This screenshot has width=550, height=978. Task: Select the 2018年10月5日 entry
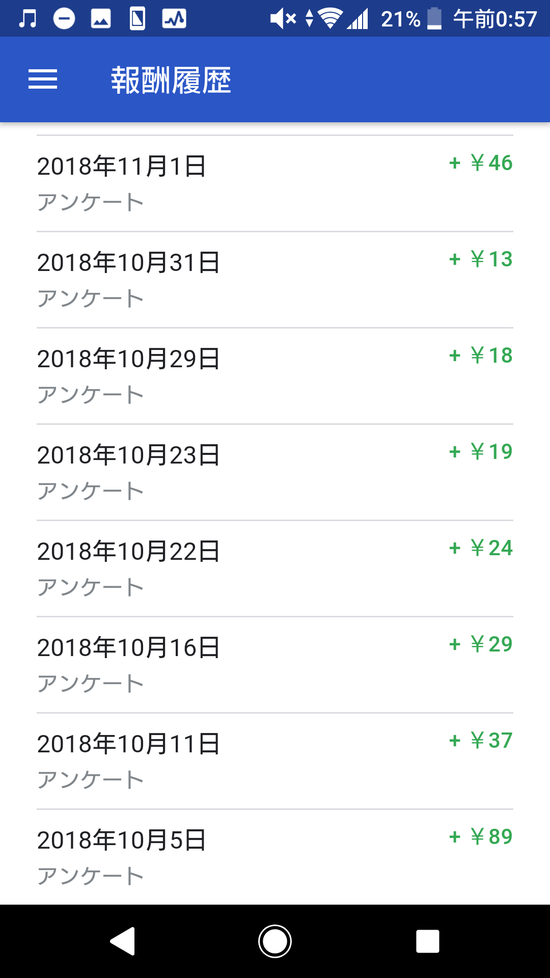275,857
